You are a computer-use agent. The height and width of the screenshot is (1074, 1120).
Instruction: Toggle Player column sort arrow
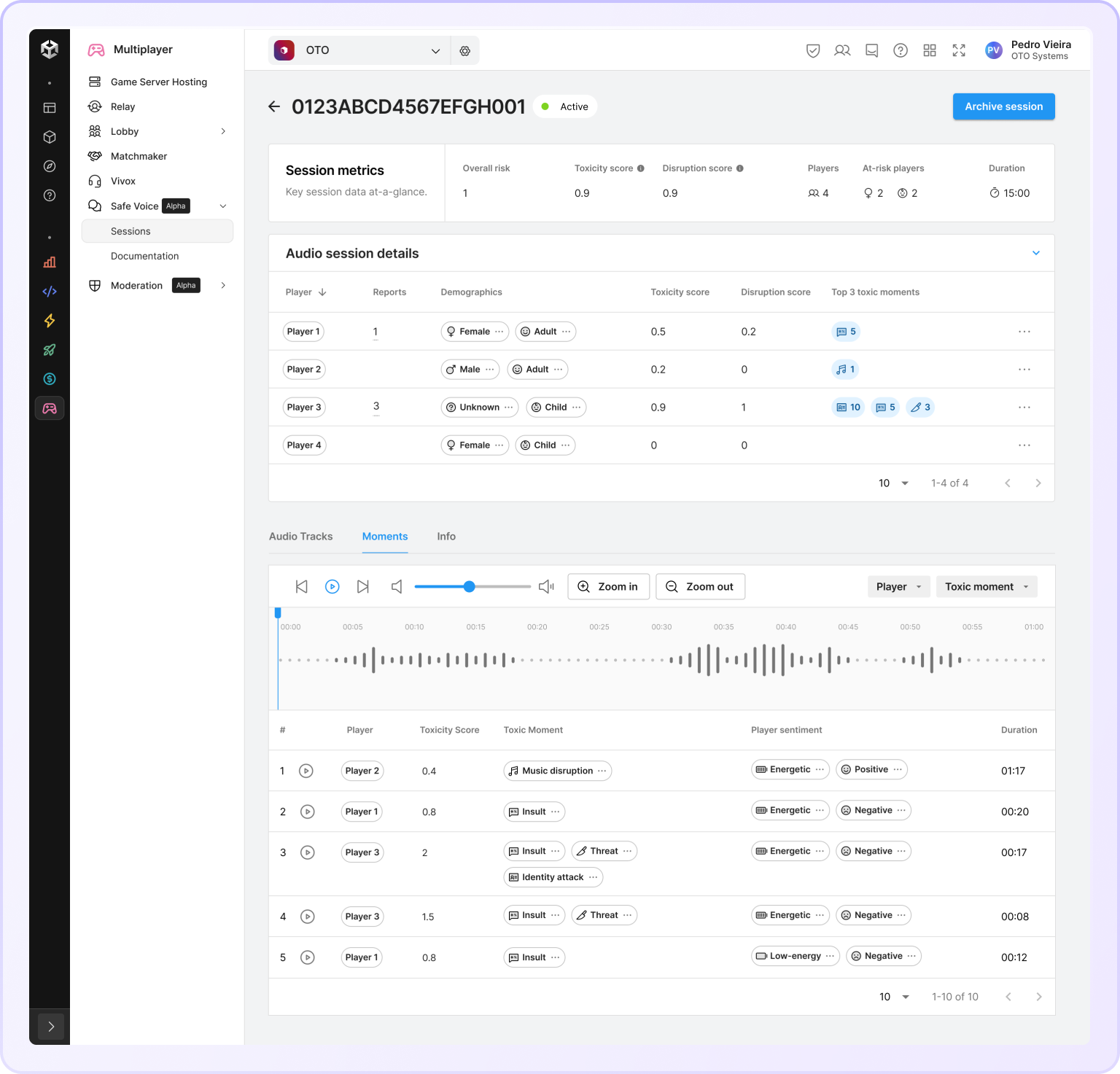(x=322, y=292)
